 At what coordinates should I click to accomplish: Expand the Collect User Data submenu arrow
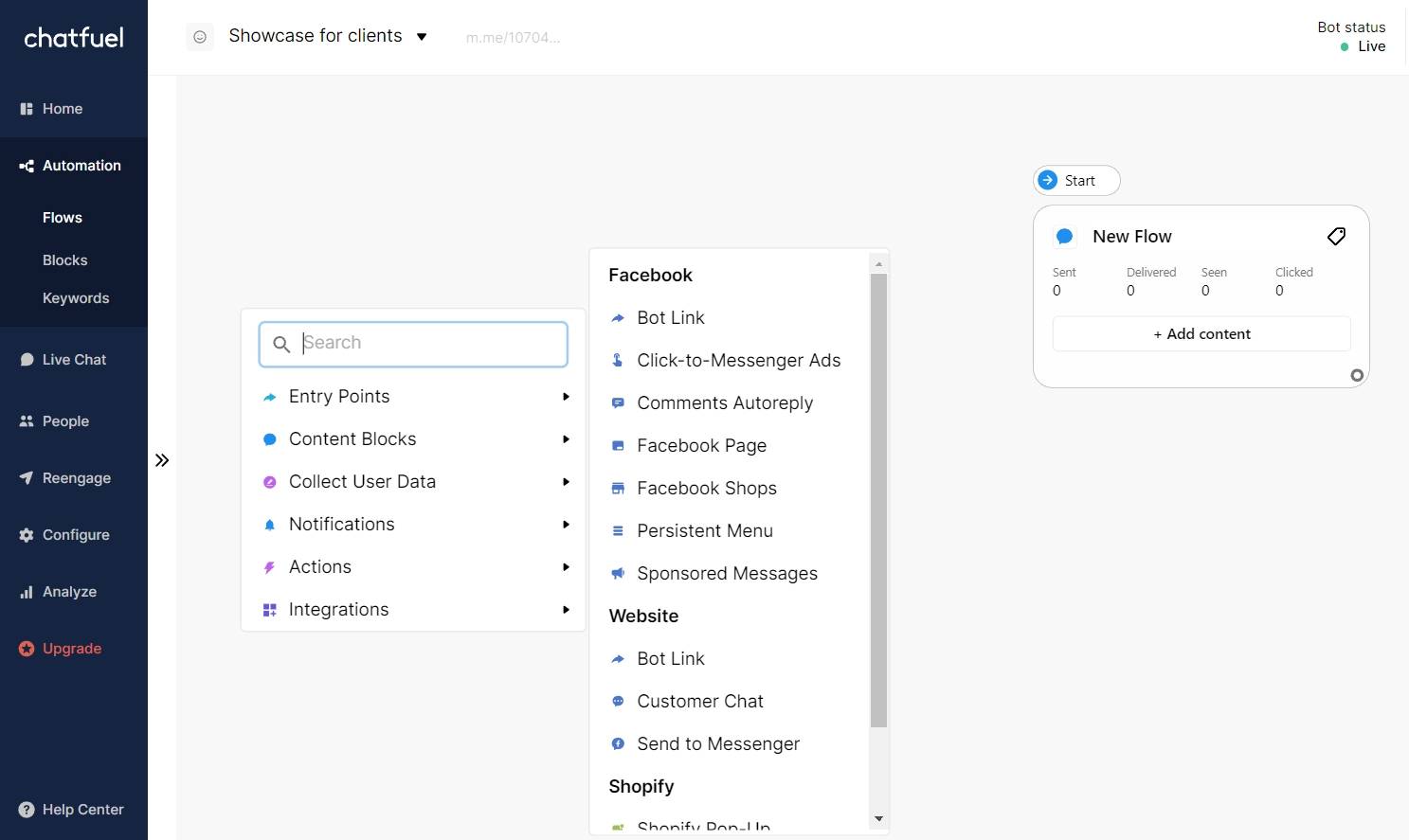566,482
